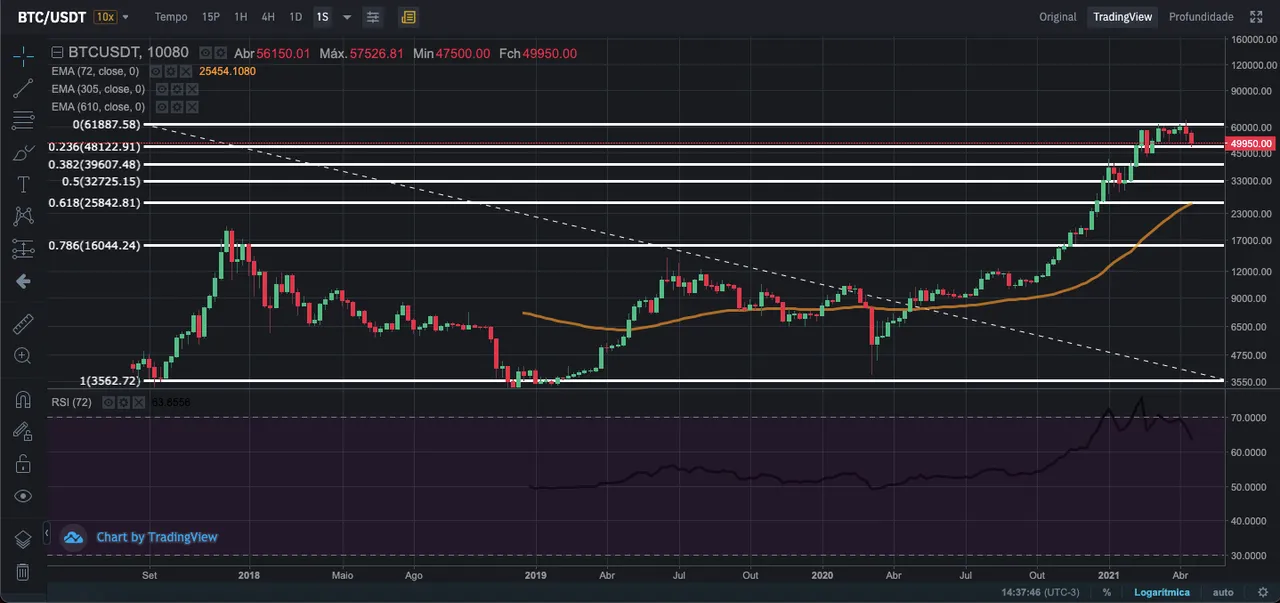Toggle lock all drawing tools padlock

click(23, 463)
